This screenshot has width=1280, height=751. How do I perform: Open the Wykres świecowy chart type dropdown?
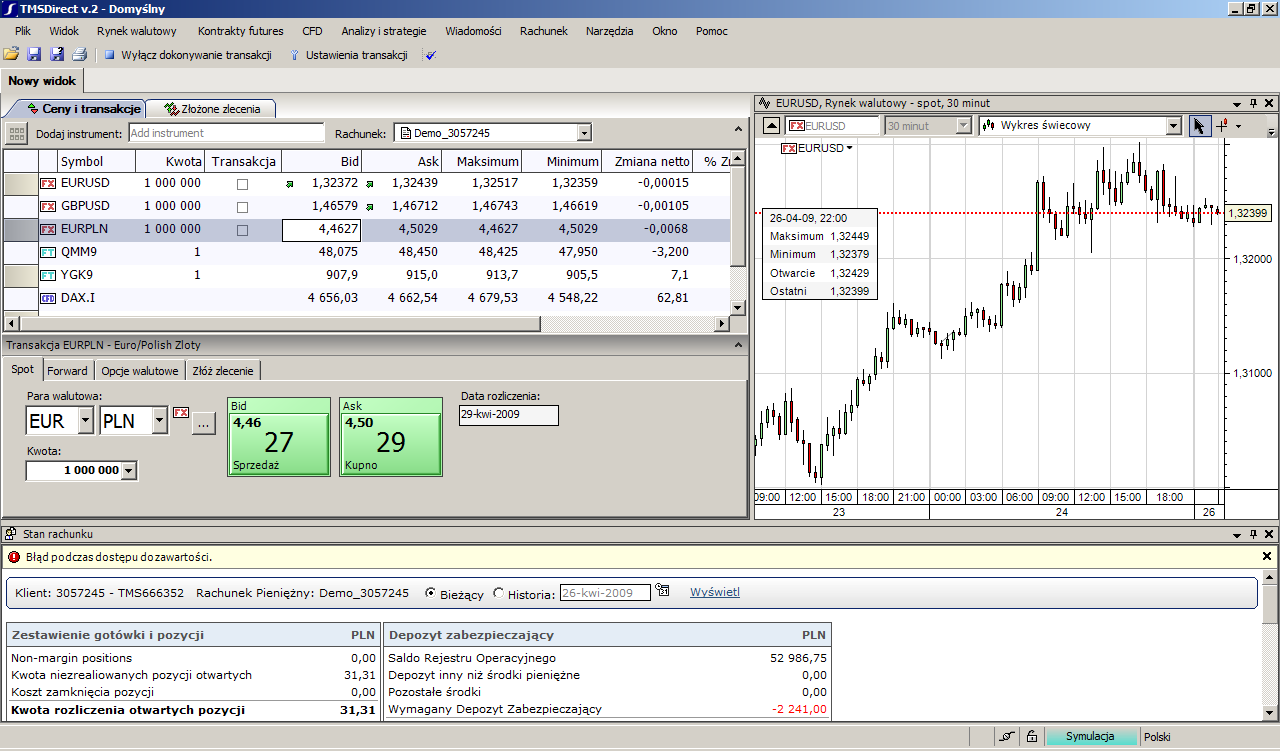point(1174,126)
